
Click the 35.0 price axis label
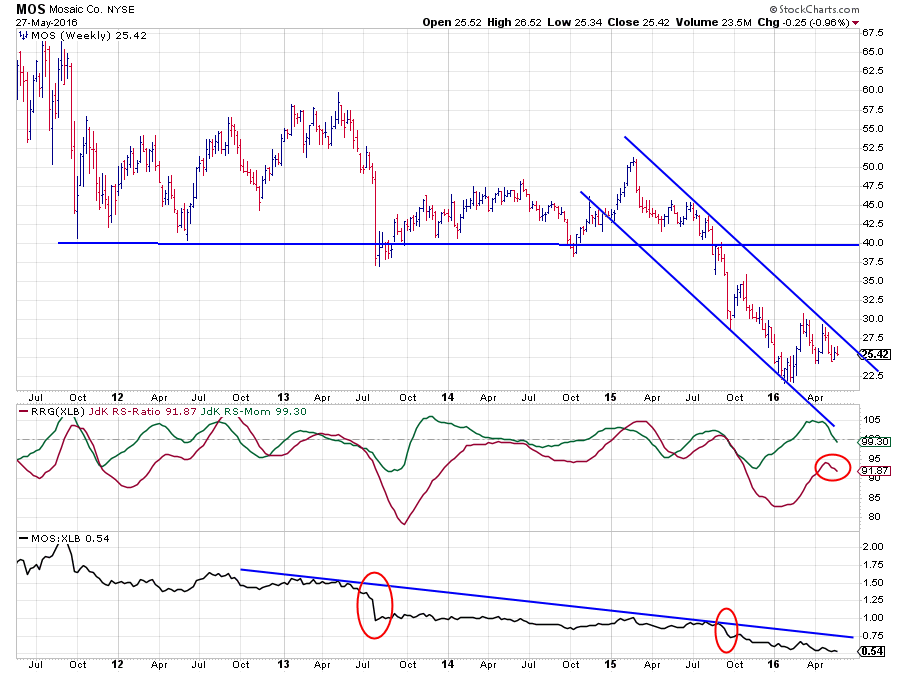click(872, 281)
